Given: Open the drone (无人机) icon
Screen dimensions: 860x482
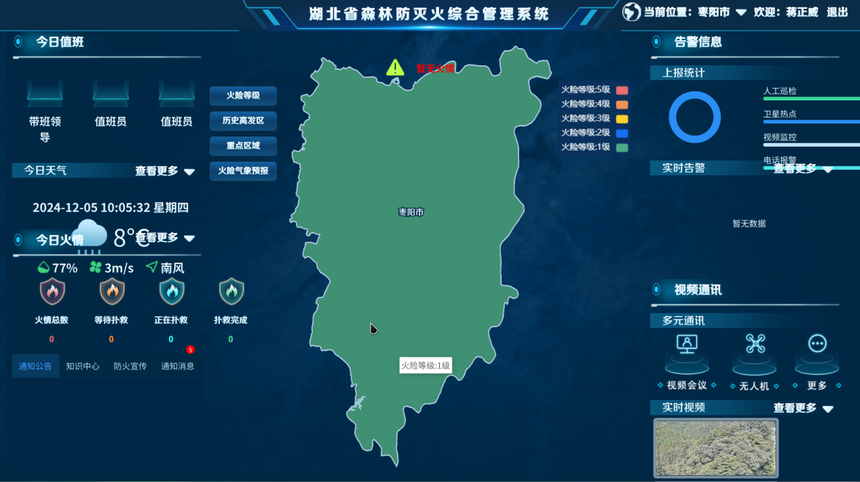Looking at the screenshot, I should click(x=755, y=345).
